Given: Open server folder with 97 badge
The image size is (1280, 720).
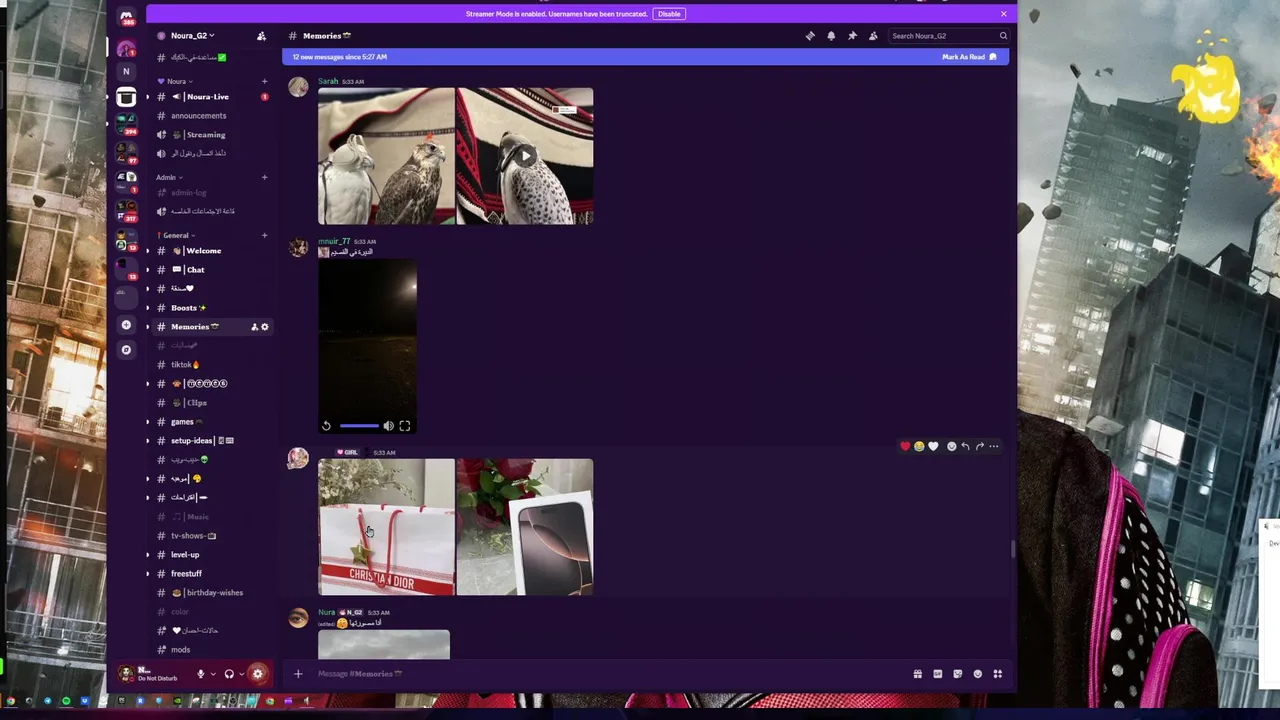Looking at the screenshot, I should [x=126, y=153].
